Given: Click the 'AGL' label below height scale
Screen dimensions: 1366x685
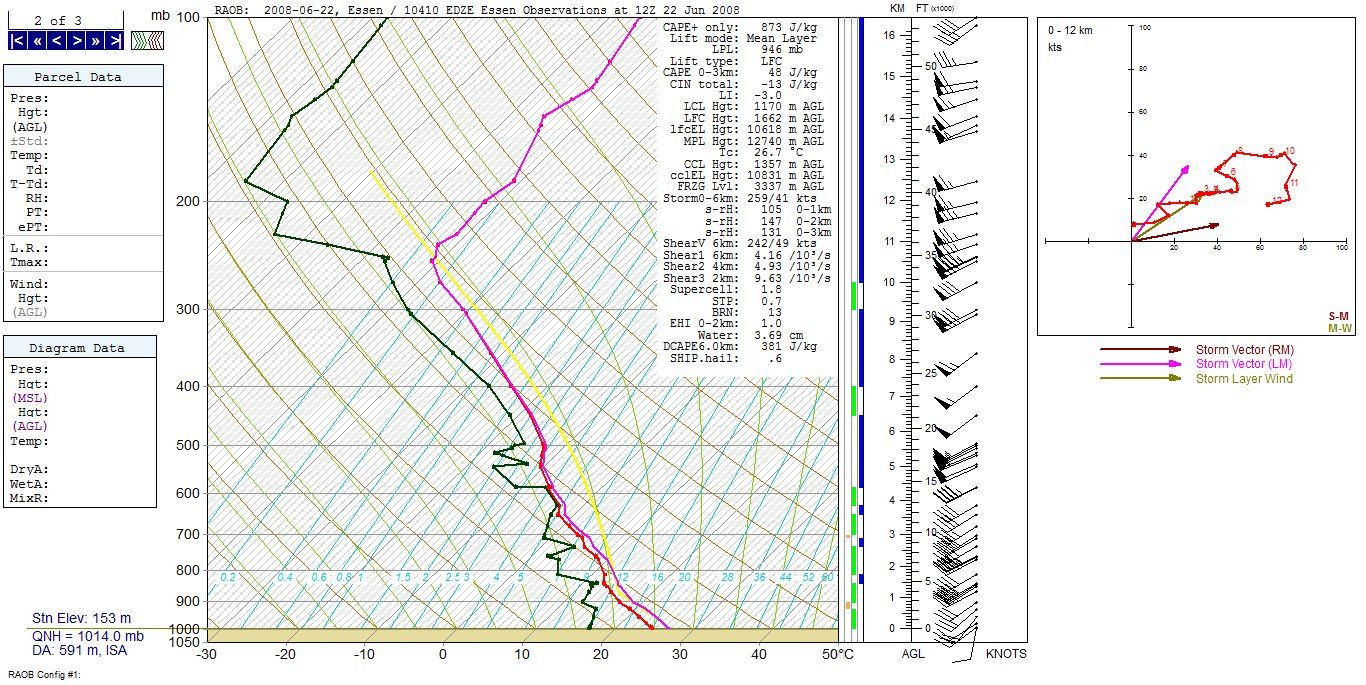Looking at the screenshot, I should (x=912, y=654).
